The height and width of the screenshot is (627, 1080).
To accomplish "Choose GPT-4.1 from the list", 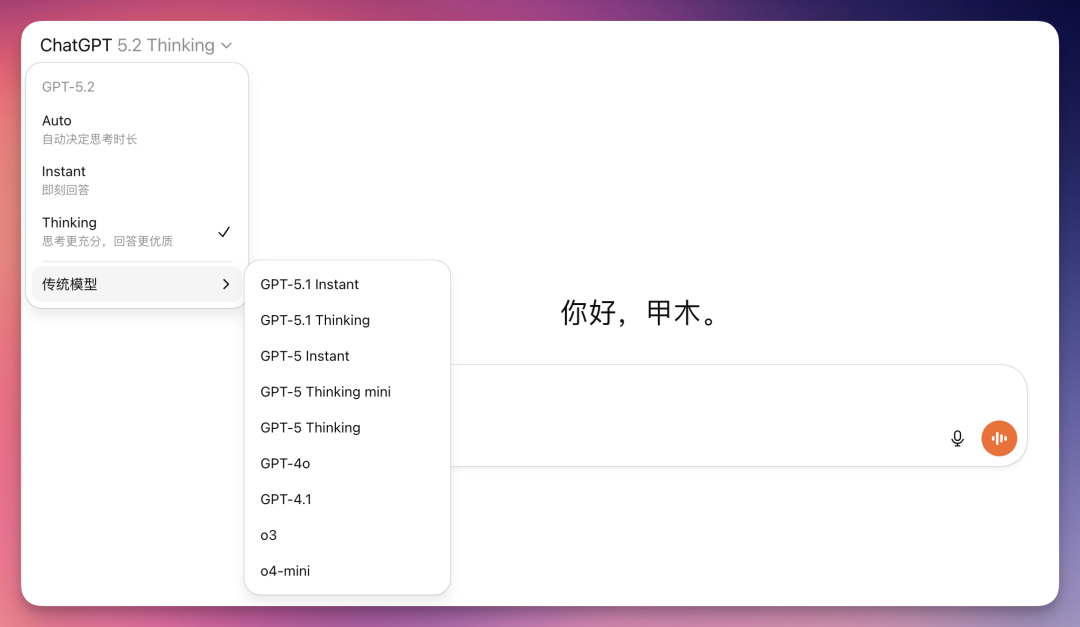I will coord(286,499).
